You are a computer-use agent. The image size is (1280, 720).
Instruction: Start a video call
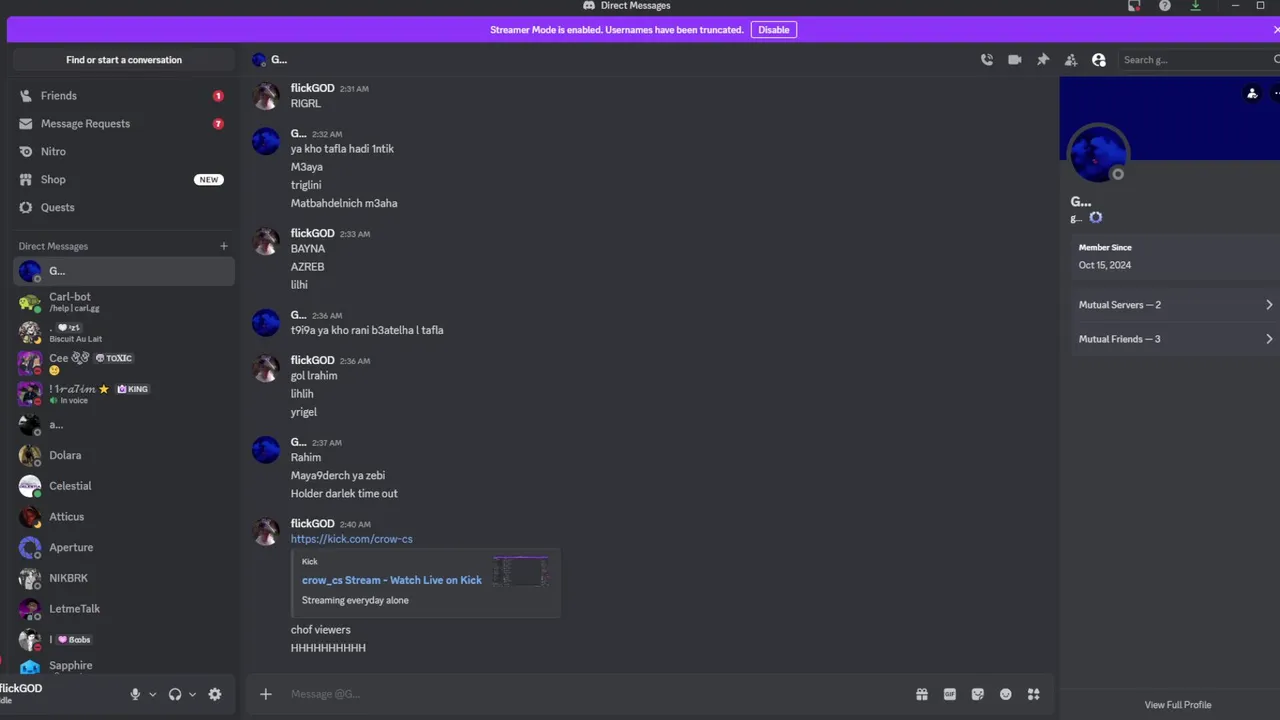coord(1015,60)
